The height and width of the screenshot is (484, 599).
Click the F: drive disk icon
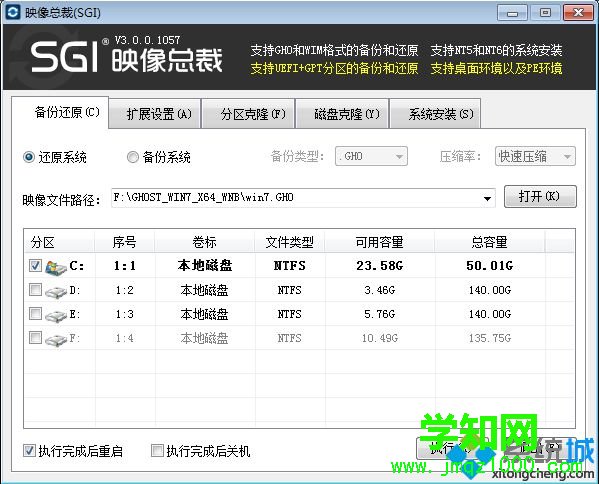(x=56, y=340)
